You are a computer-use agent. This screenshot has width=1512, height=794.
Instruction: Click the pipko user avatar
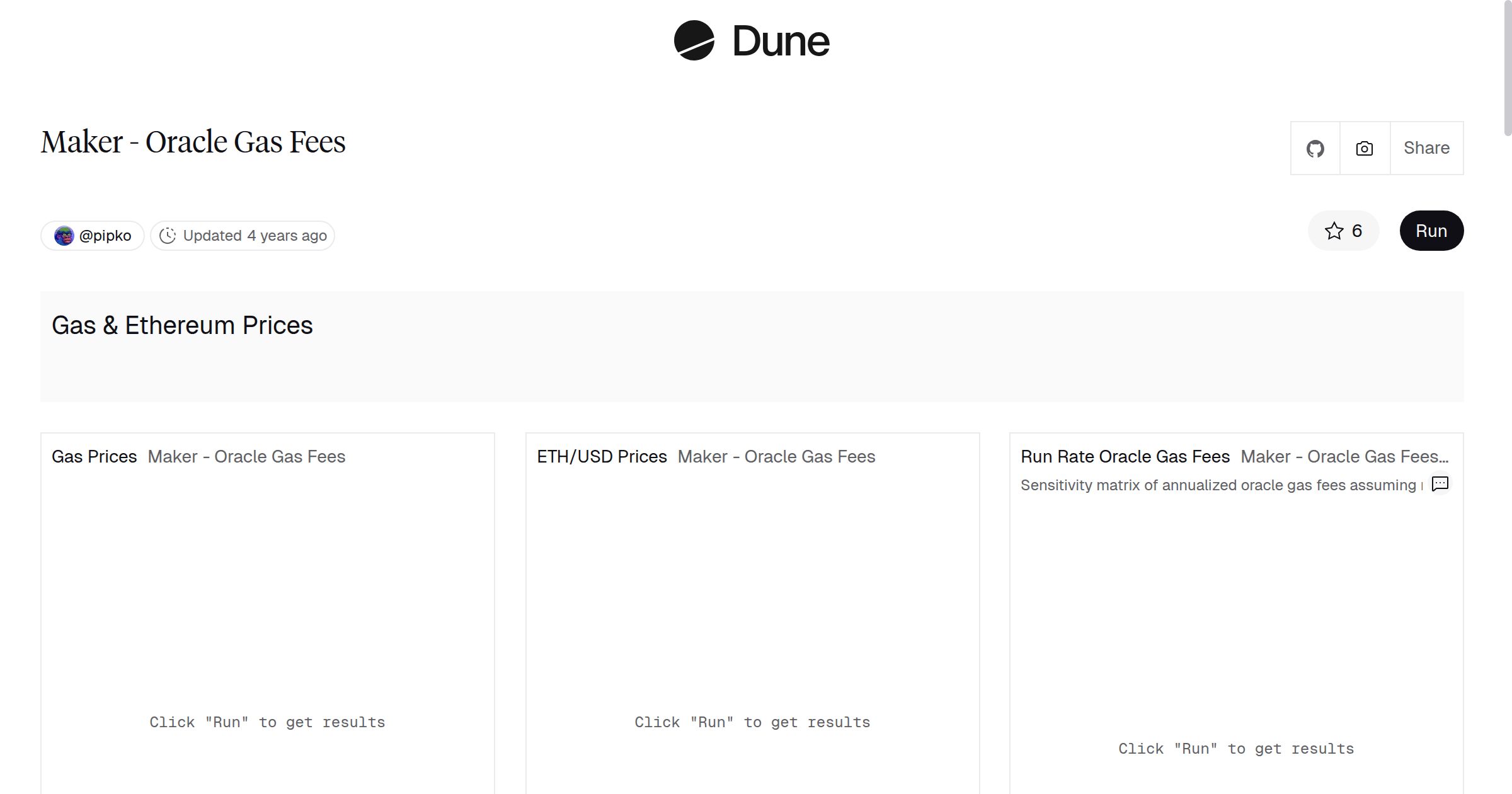pos(64,236)
